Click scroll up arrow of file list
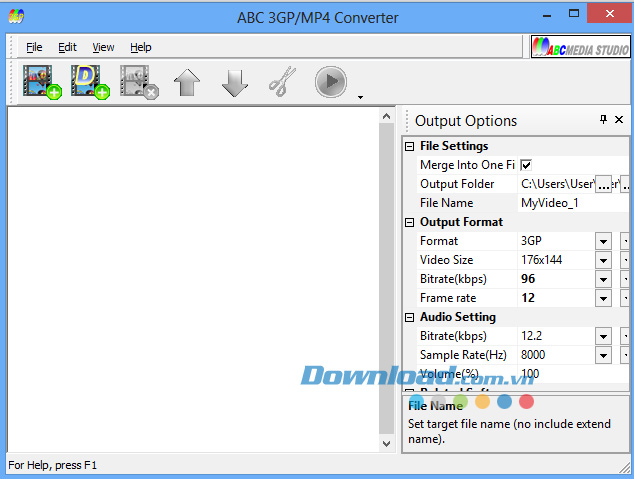Viewport: 634px width, 479px height. pyautogui.click(x=387, y=116)
